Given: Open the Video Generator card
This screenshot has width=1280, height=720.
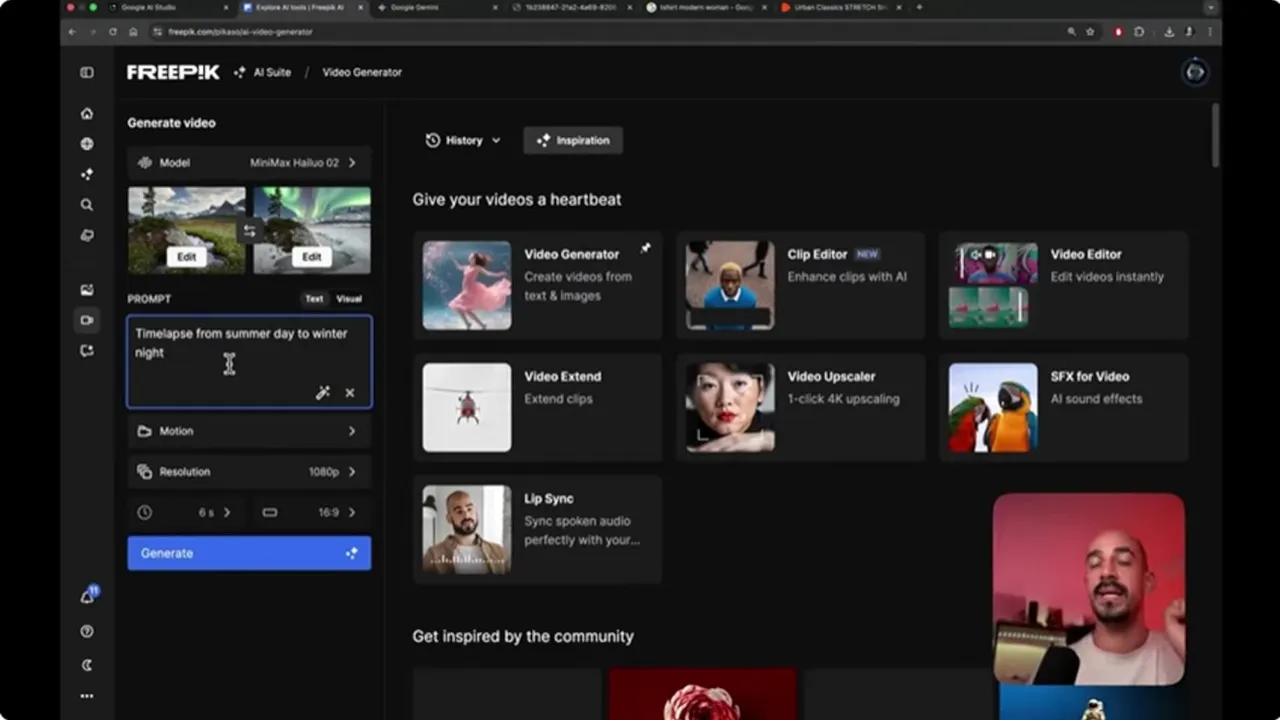Looking at the screenshot, I should (x=538, y=285).
